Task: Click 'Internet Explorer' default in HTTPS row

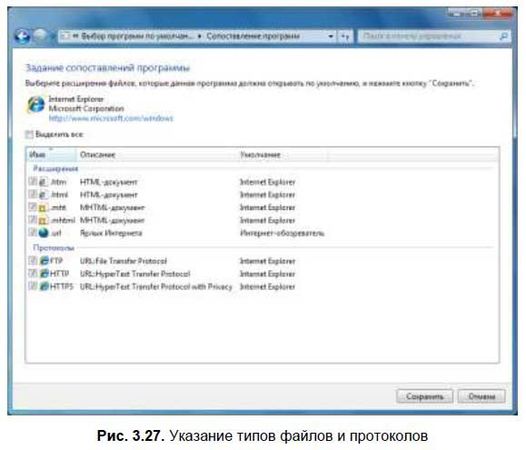Action: tap(267, 286)
